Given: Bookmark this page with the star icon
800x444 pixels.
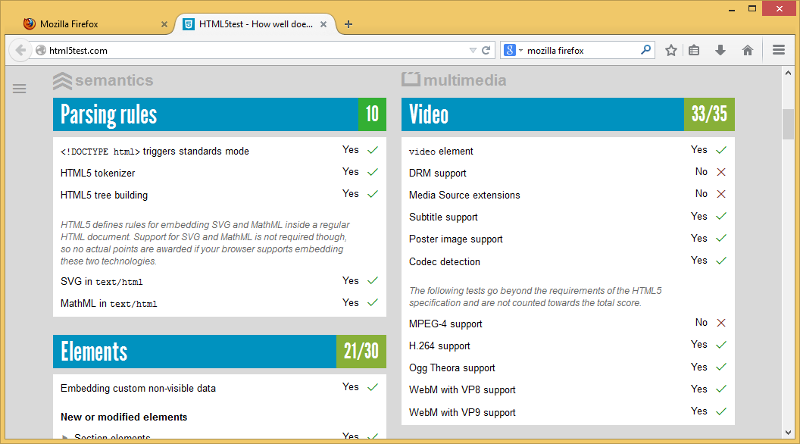Looking at the screenshot, I should click(671, 49).
